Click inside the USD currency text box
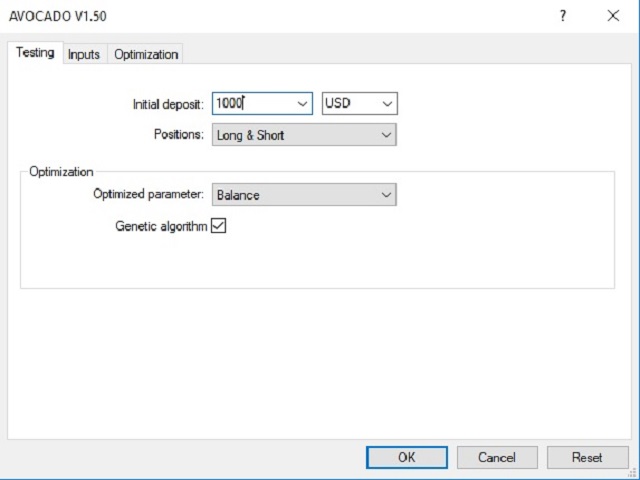Viewport: 640px width, 480px height. (351, 103)
